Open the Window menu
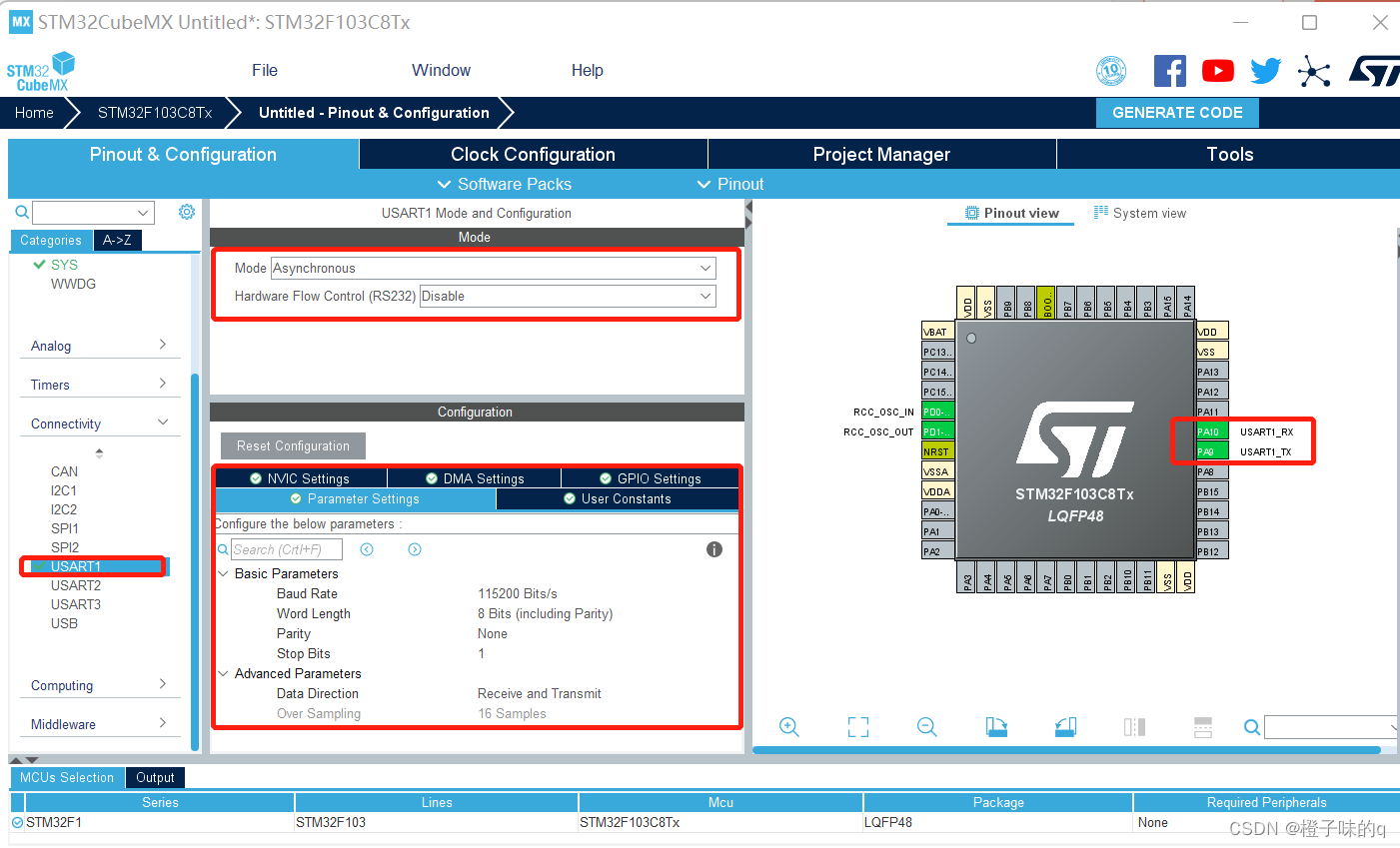1400x848 pixels. pos(441,70)
